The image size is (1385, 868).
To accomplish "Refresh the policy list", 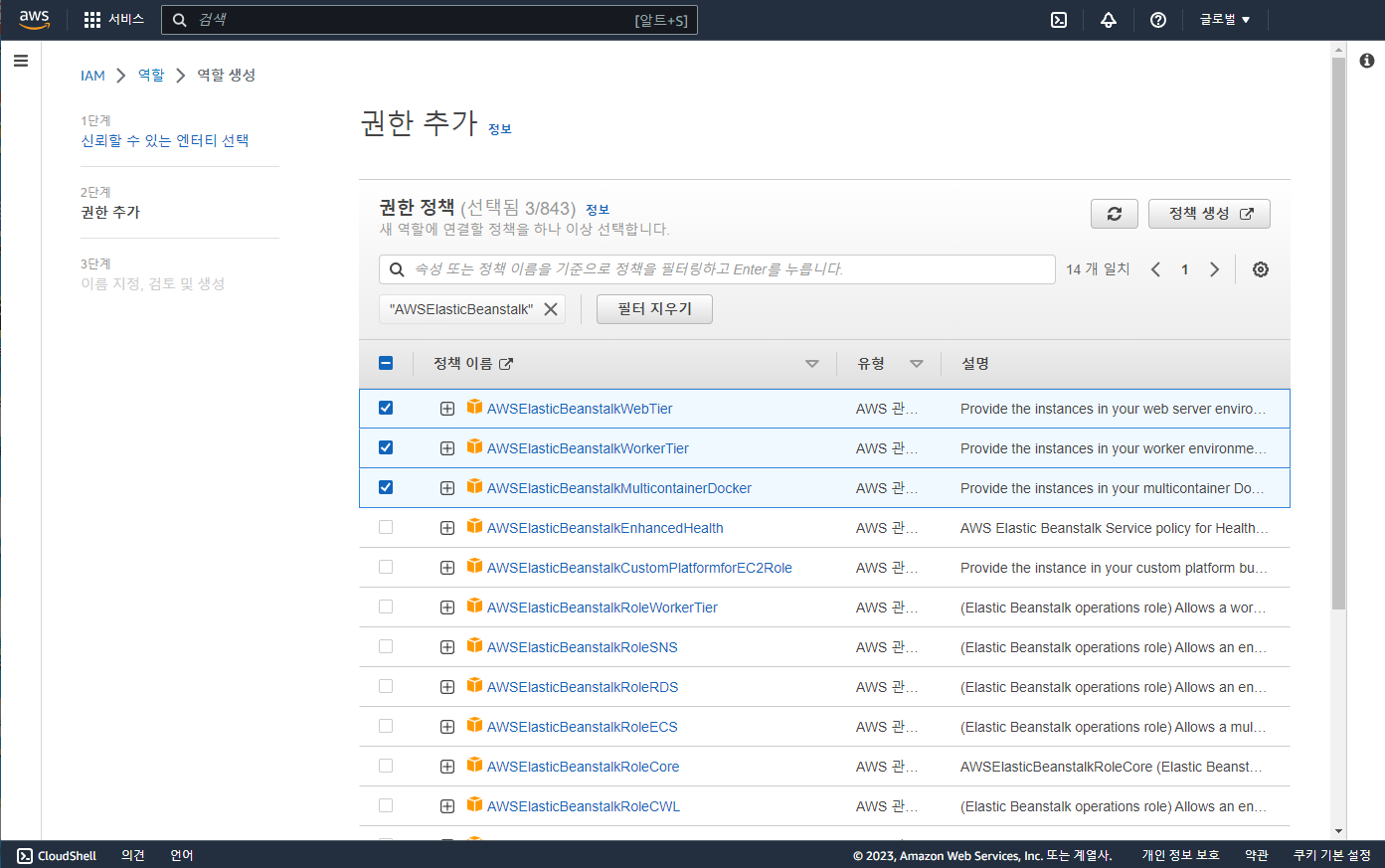I will tap(1115, 214).
